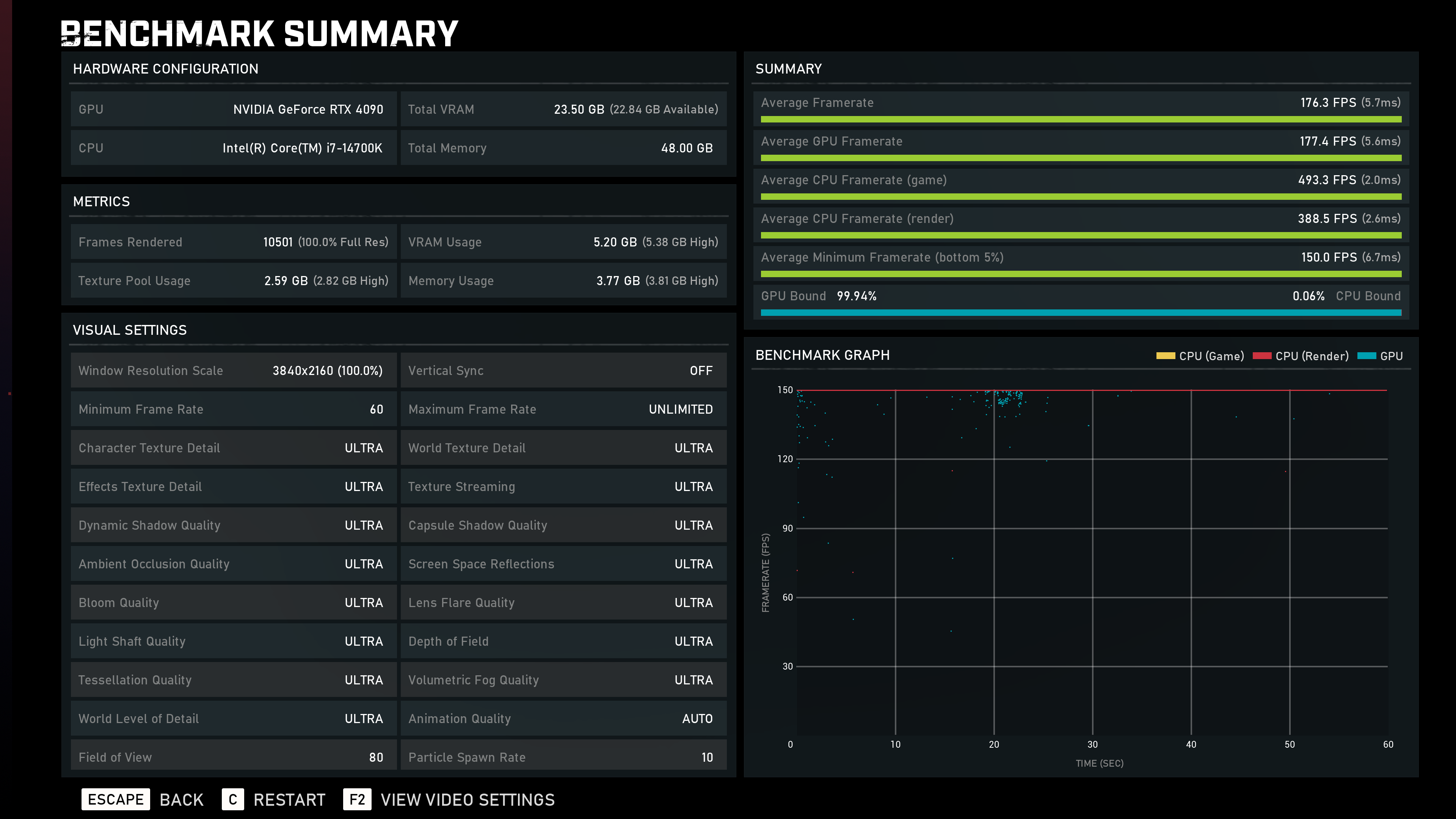Screen dimensions: 1456x819
Task: Click the teal GPU legend swatch
Action: 1367,356
